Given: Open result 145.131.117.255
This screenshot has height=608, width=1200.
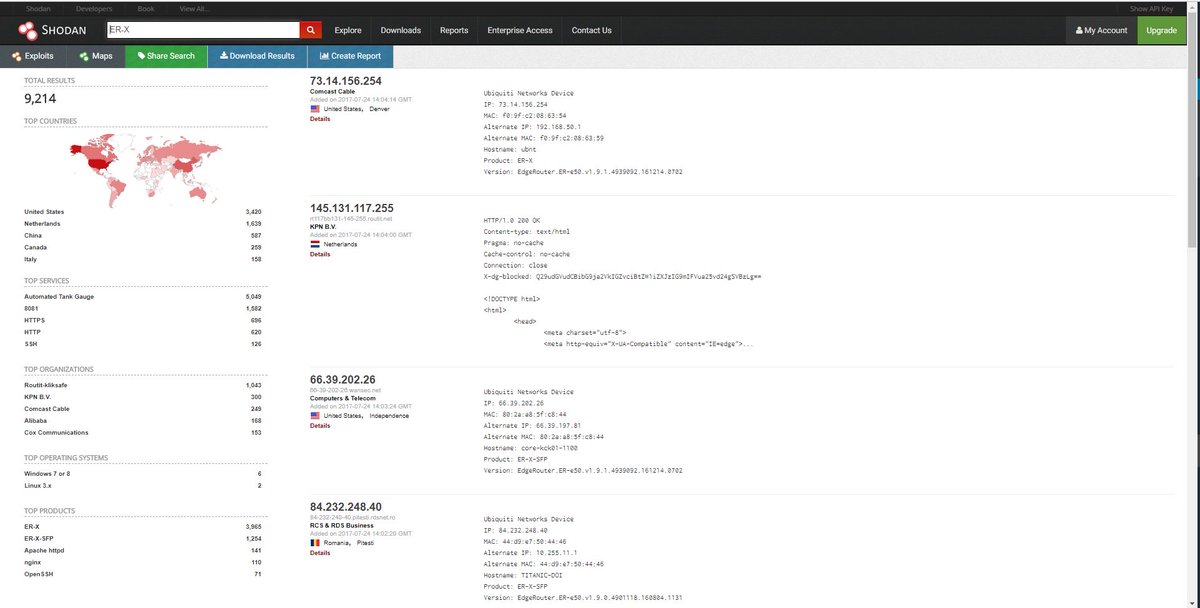Looking at the screenshot, I should 352,208.
